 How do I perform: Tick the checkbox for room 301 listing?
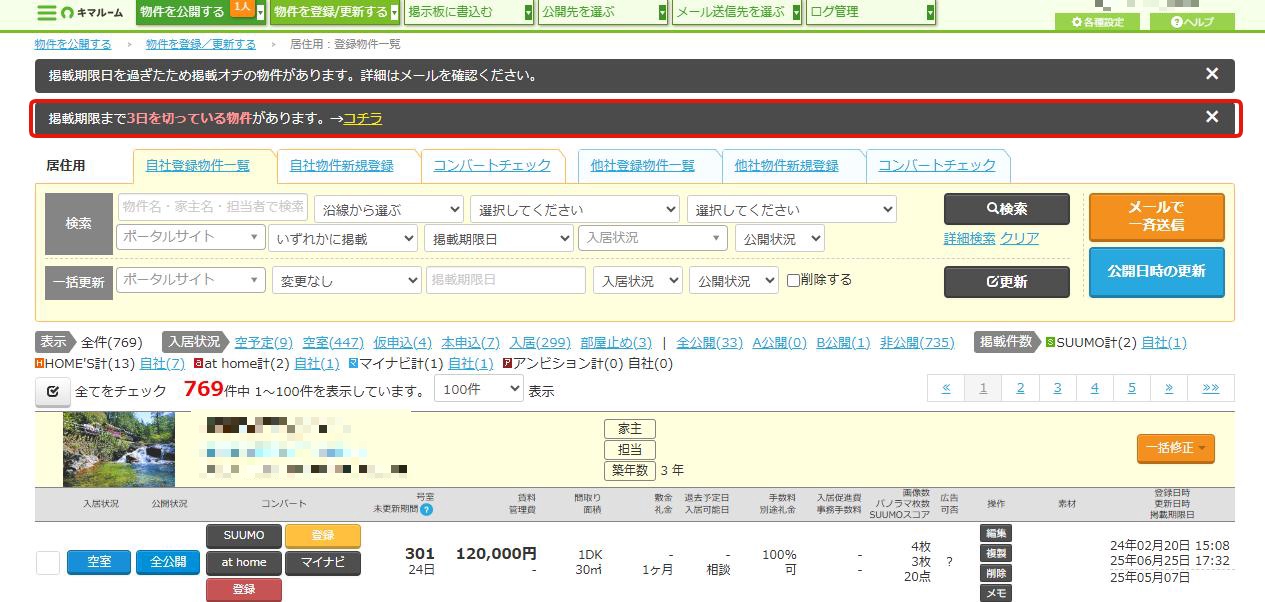click(x=47, y=563)
